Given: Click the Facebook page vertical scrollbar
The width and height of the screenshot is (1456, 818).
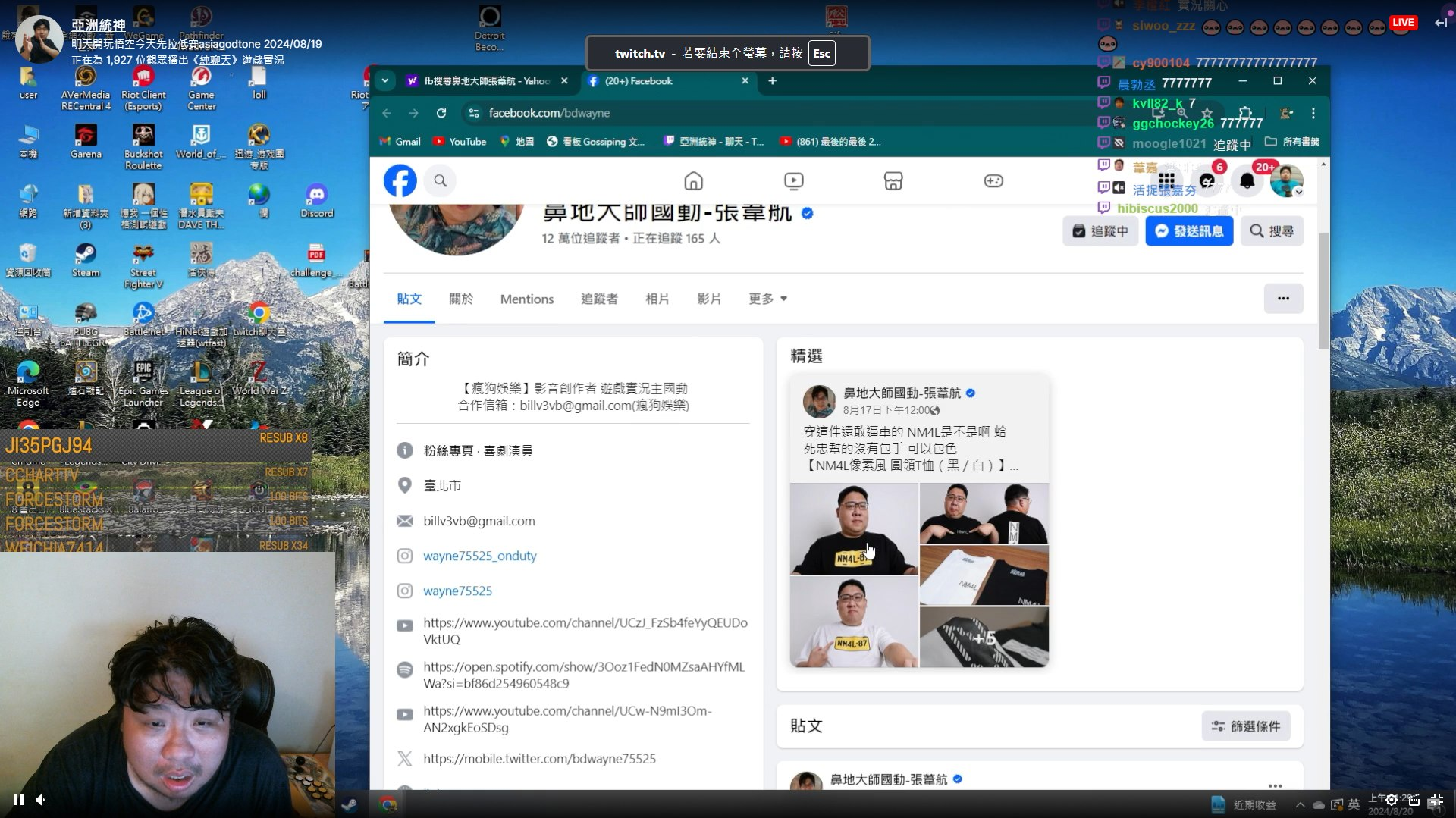Looking at the screenshot, I should point(1323,292).
